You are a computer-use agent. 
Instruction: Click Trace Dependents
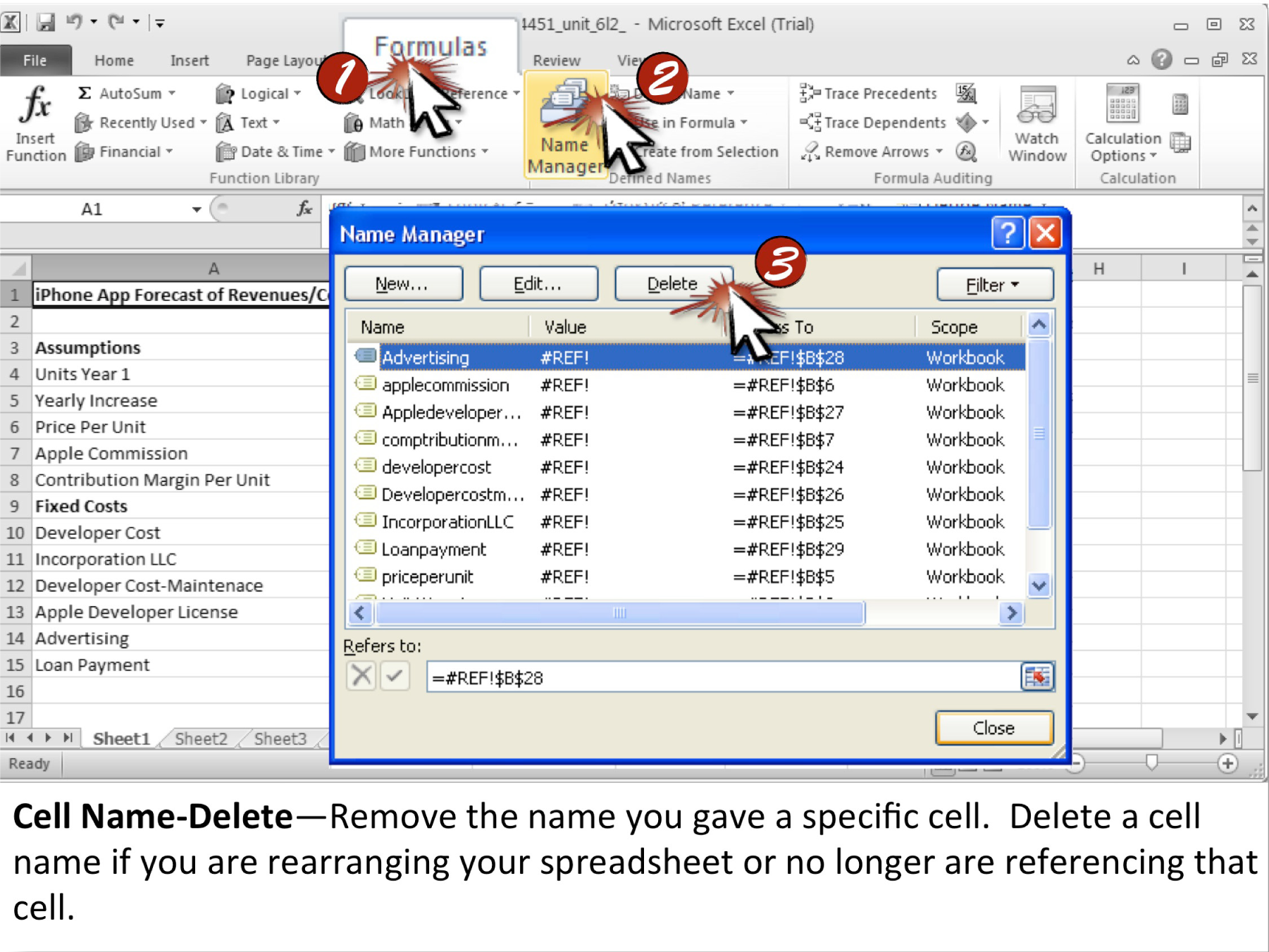pyautogui.click(x=872, y=123)
